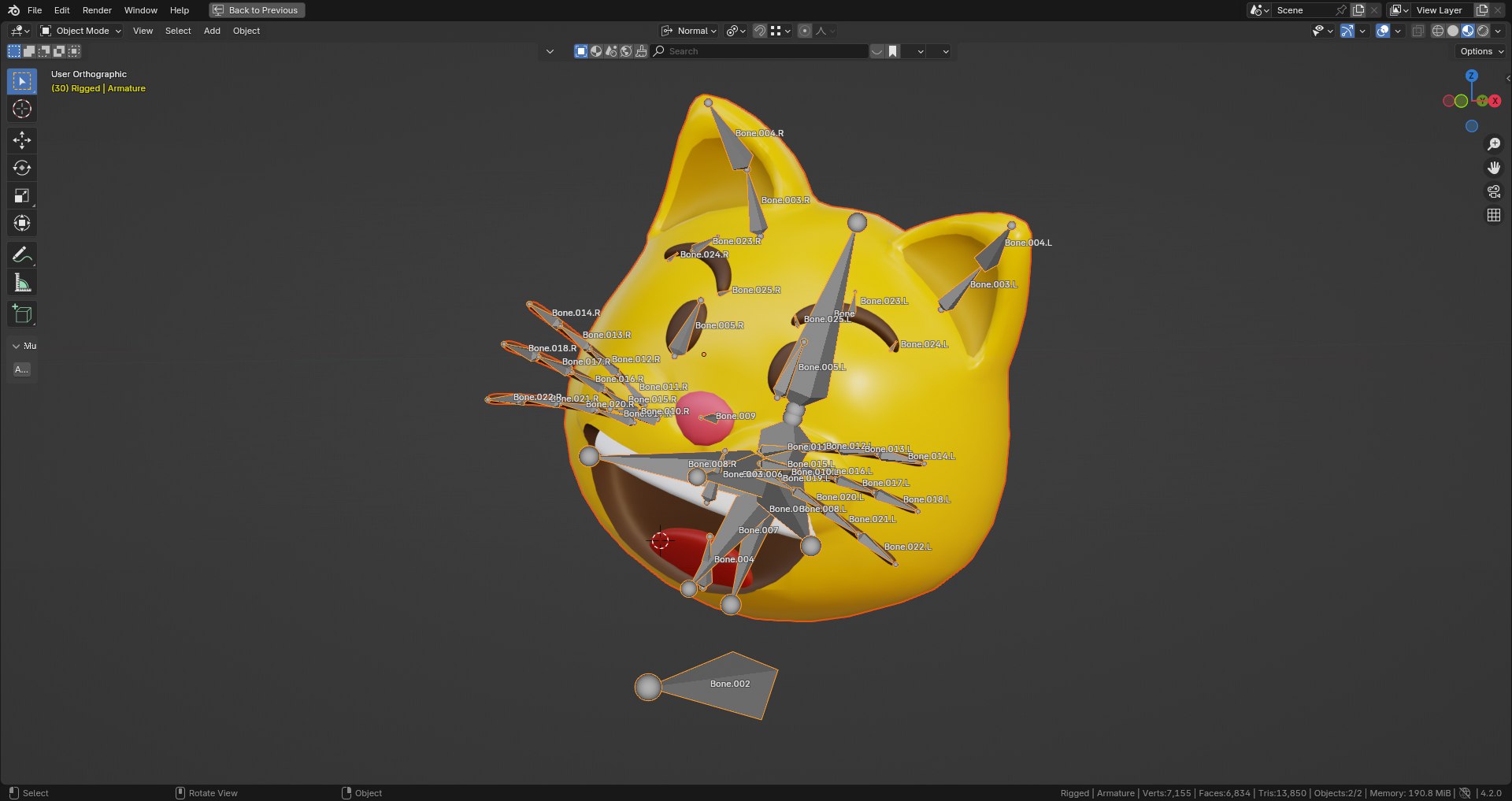This screenshot has height=801, width=1512.
Task: Set selection mode to invert
Action: point(59,51)
